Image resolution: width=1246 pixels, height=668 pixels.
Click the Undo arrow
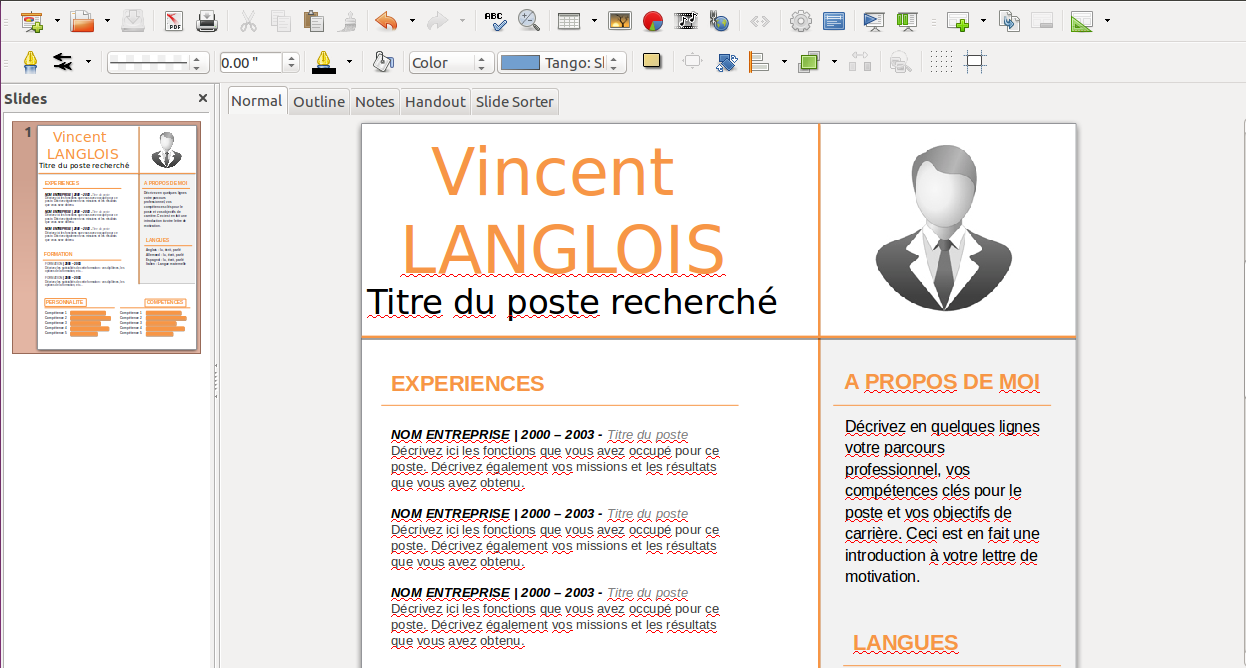click(387, 20)
